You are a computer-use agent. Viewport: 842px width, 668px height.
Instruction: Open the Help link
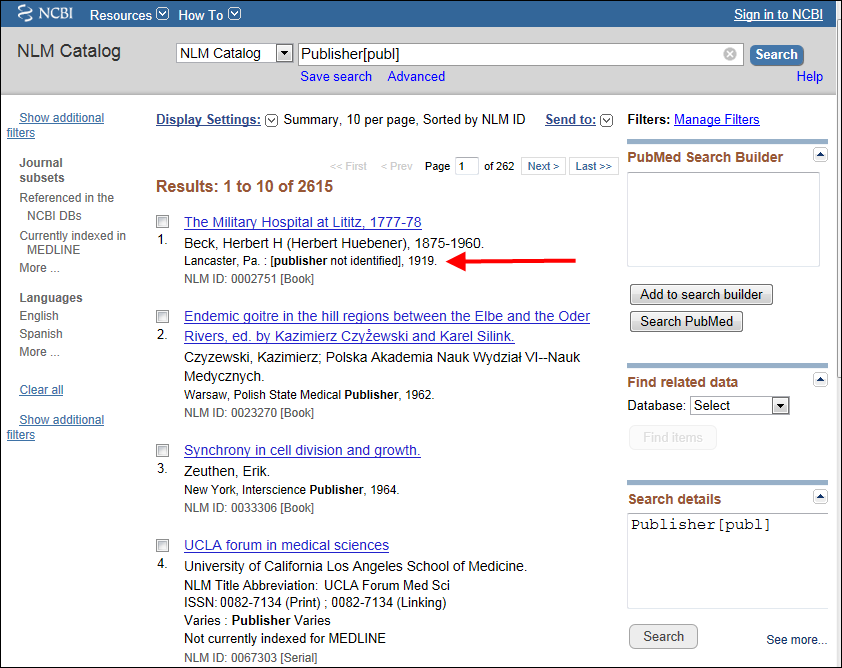click(x=809, y=76)
